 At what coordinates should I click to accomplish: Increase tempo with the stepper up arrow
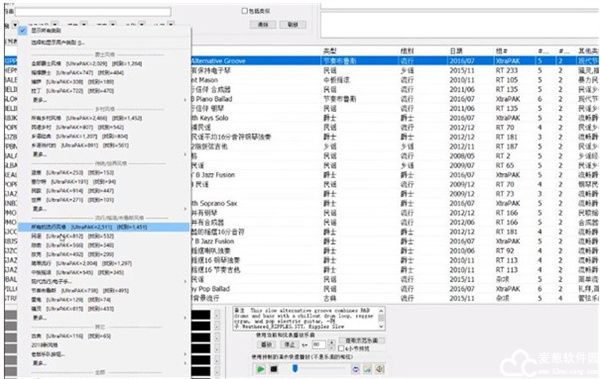[x=331, y=342]
